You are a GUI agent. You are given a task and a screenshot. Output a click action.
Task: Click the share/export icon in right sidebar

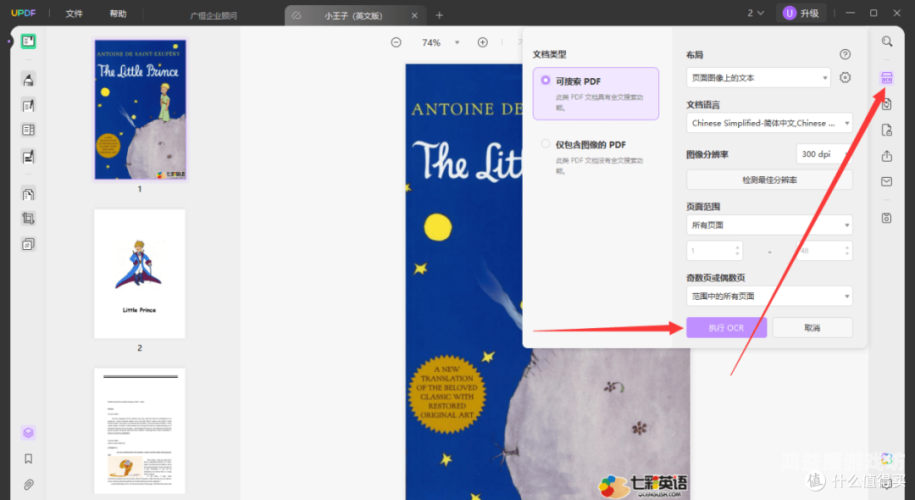pyautogui.click(x=886, y=156)
